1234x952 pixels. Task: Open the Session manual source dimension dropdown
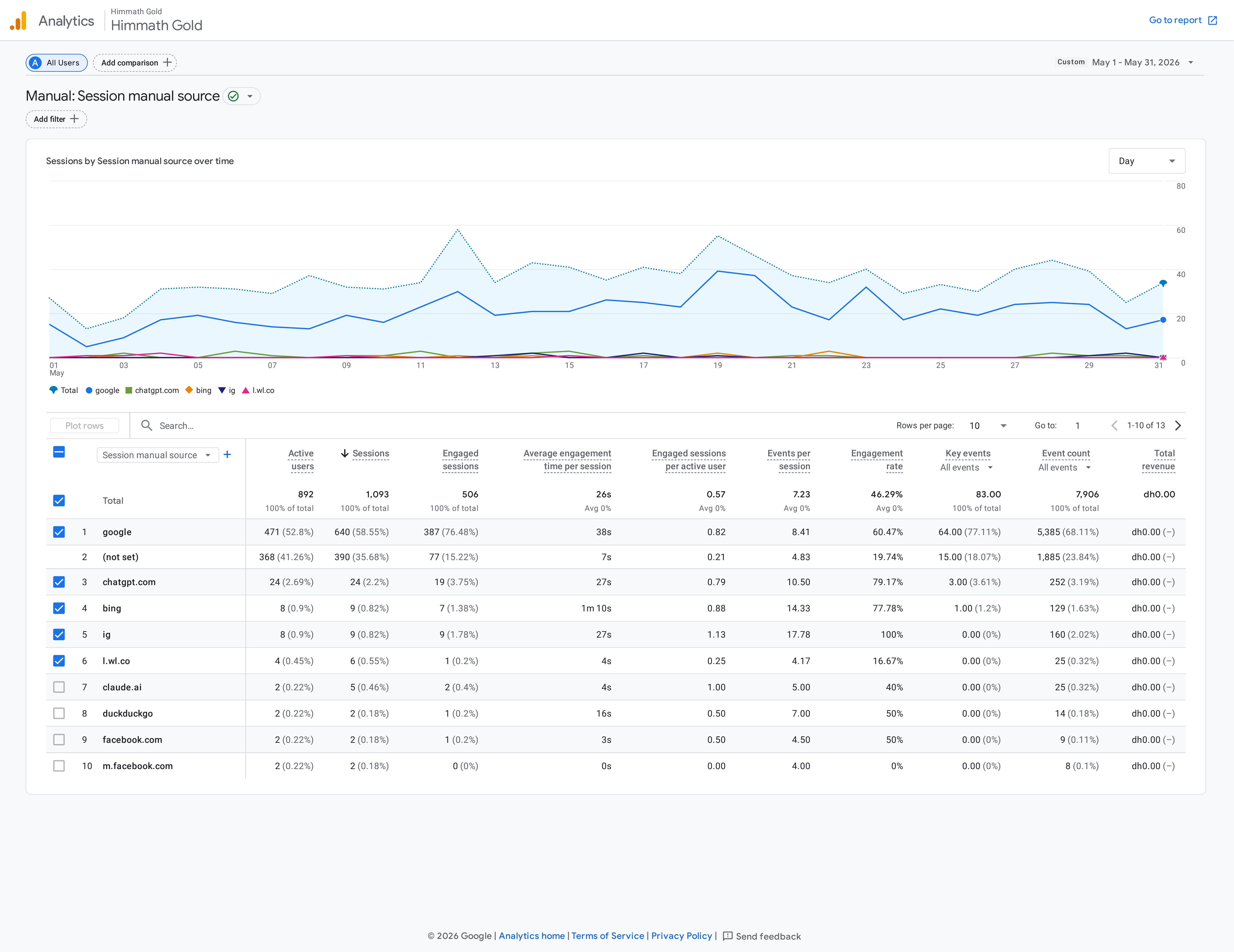[x=158, y=455]
